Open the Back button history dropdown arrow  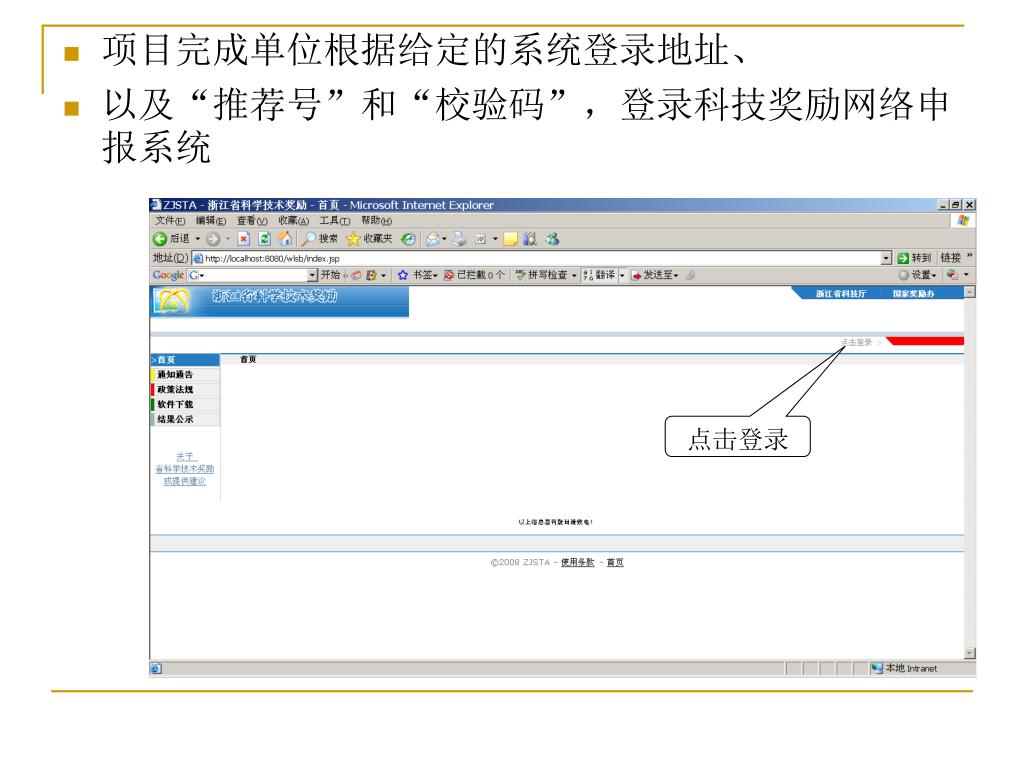[197, 239]
